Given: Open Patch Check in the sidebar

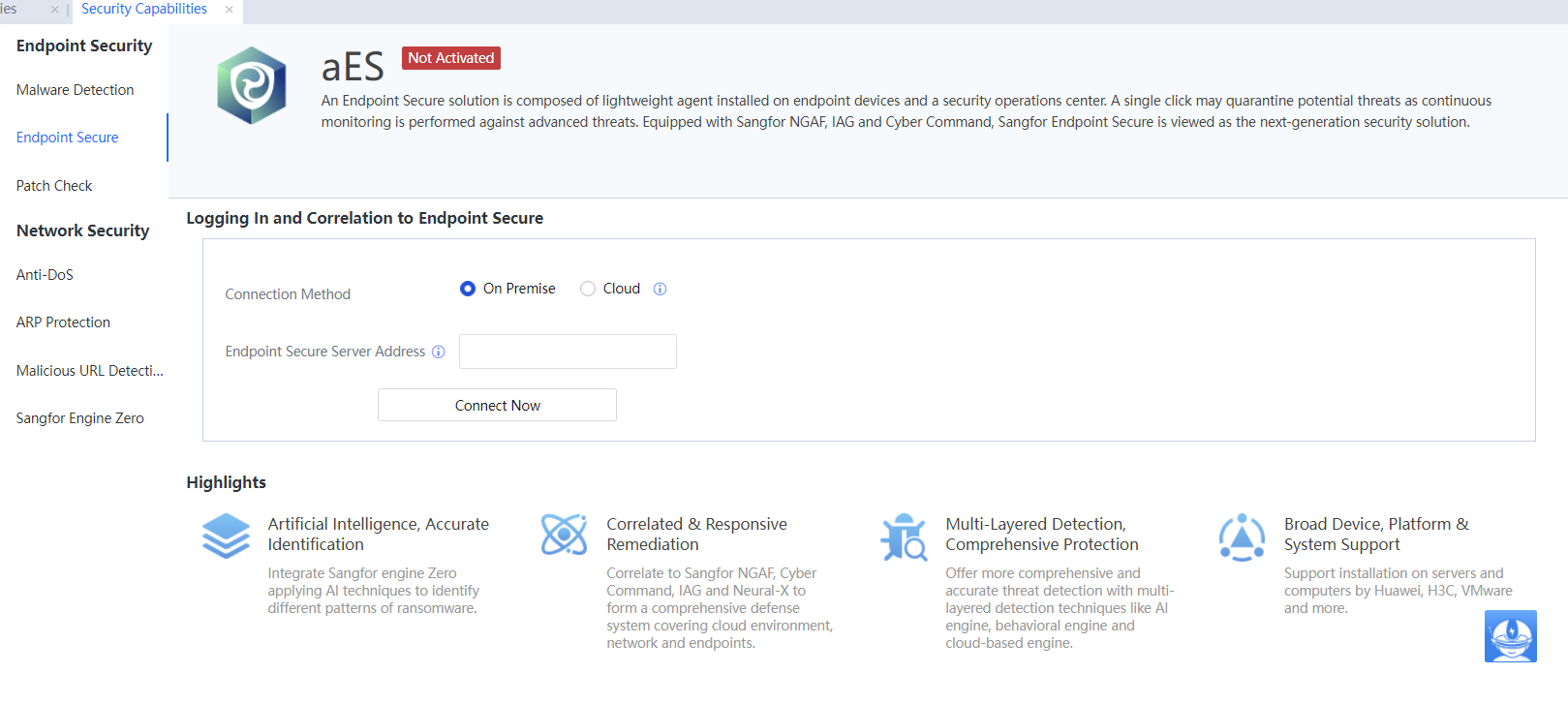Looking at the screenshot, I should [x=54, y=186].
